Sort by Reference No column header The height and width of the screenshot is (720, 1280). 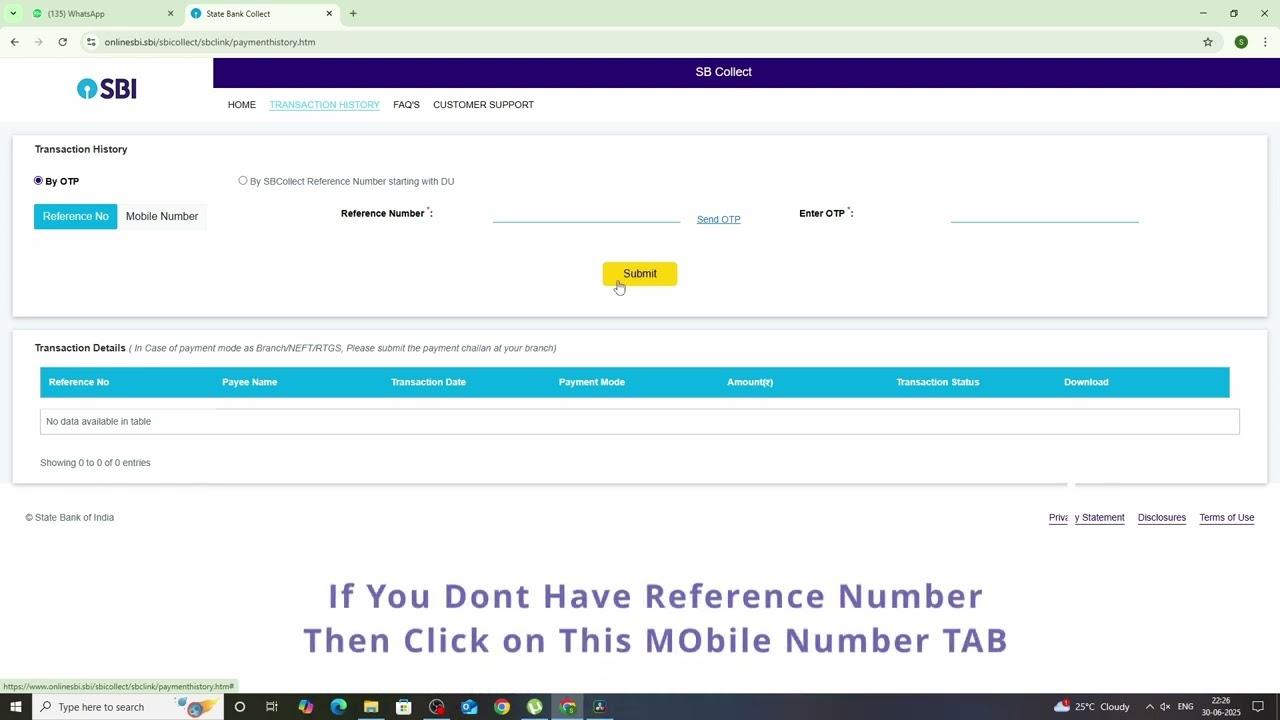coord(79,382)
